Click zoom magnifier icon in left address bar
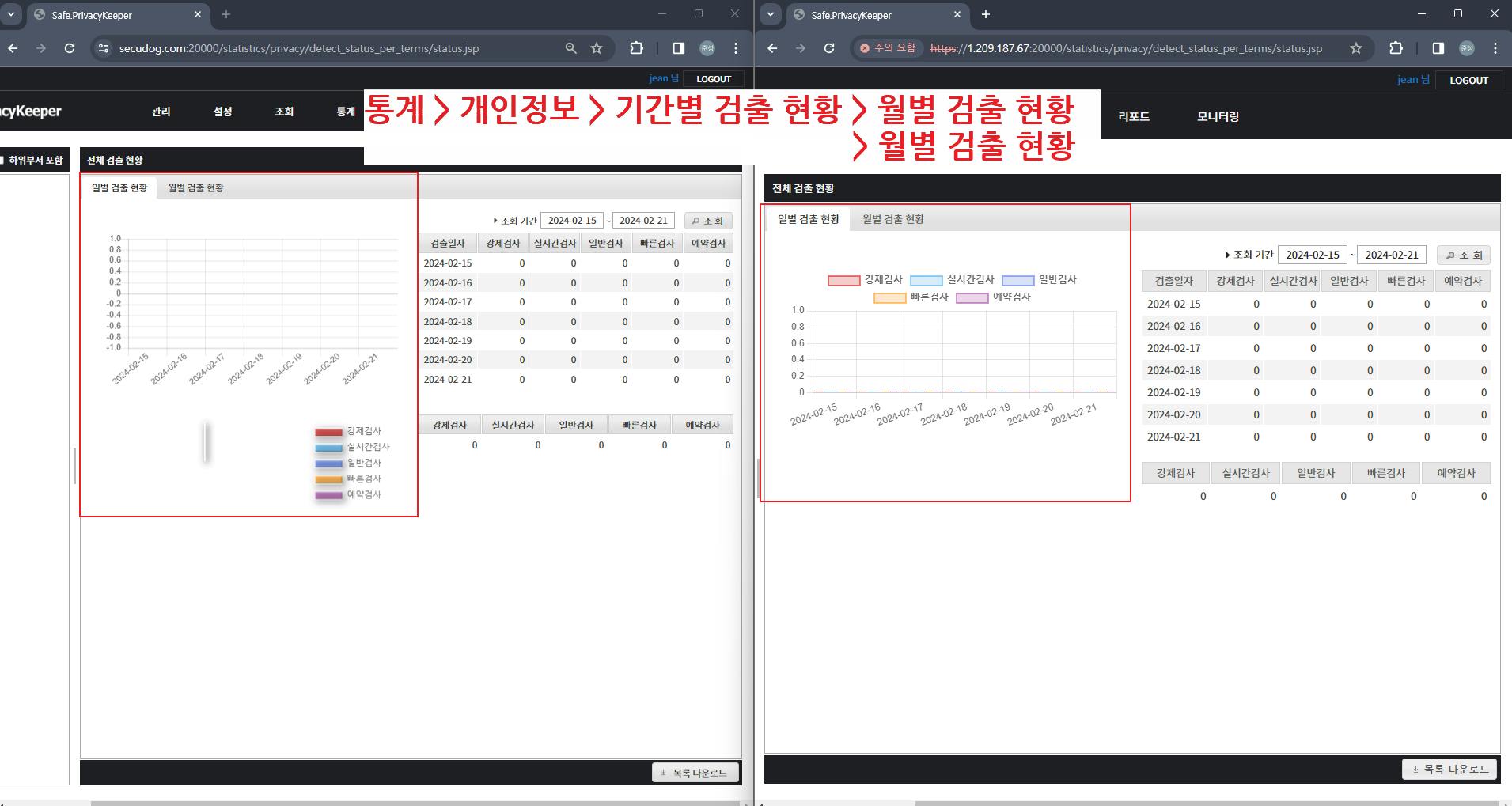Viewport: 1512px width, 806px height. tap(570, 48)
